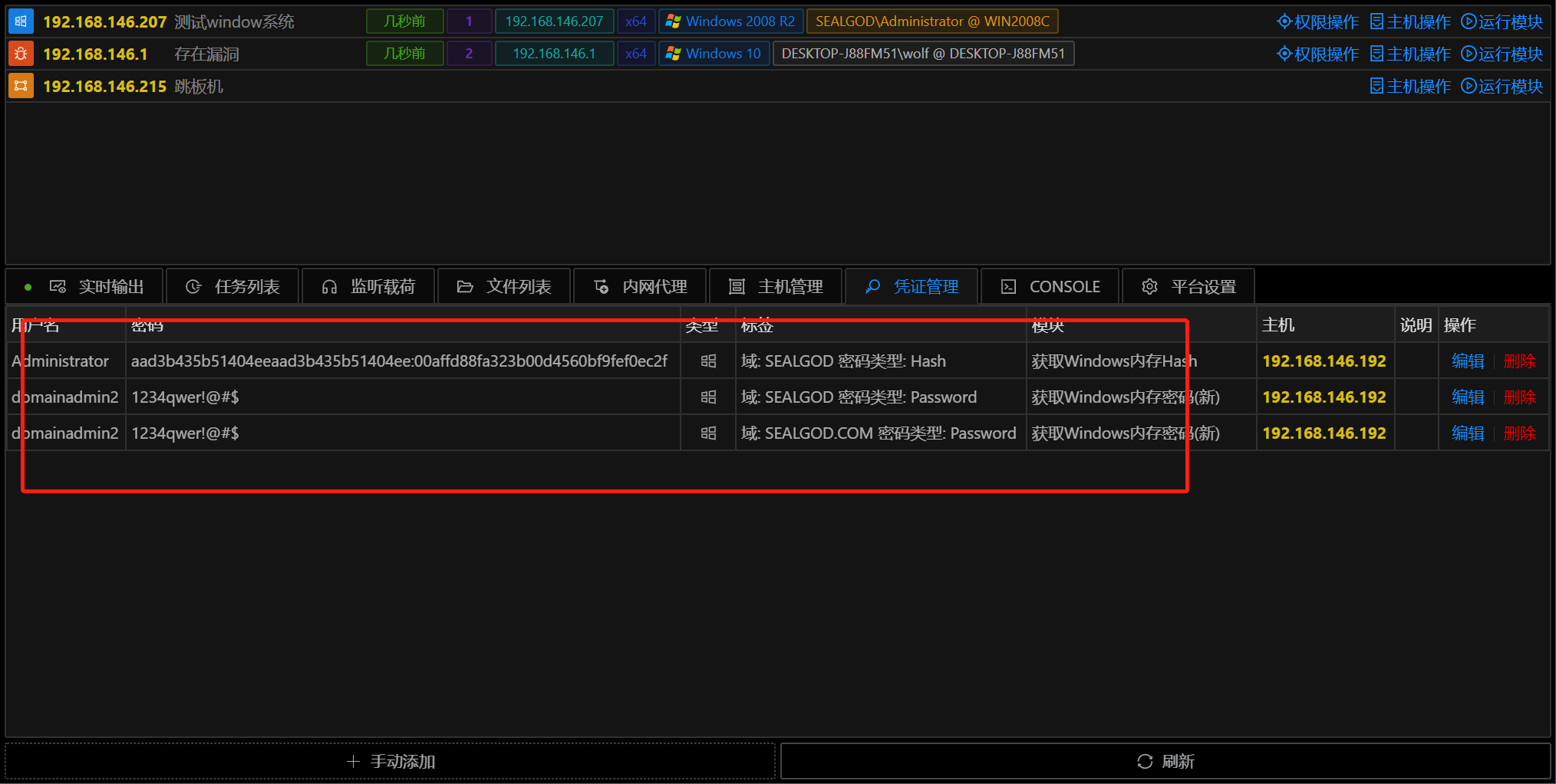Click the Windows 10 OS tag
Screen dimensions: 1556x784
click(714, 54)
